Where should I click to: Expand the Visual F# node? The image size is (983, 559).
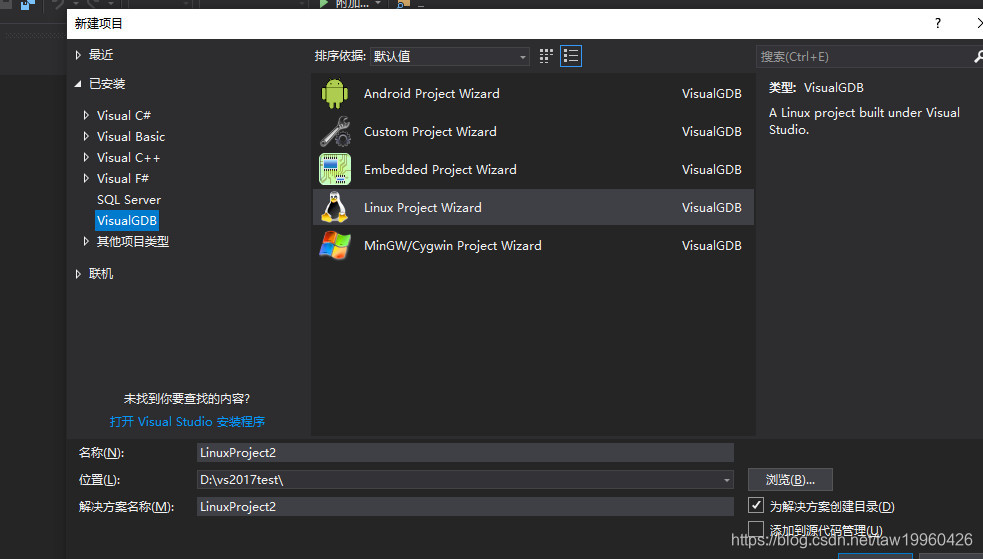pyautogui.click(x=86, y=179)
